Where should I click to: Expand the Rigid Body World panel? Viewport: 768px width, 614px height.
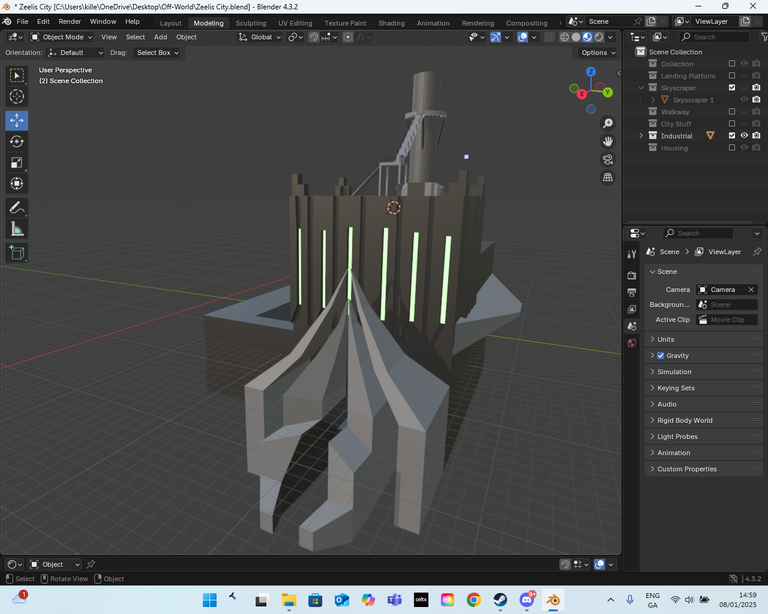point(684,420)
